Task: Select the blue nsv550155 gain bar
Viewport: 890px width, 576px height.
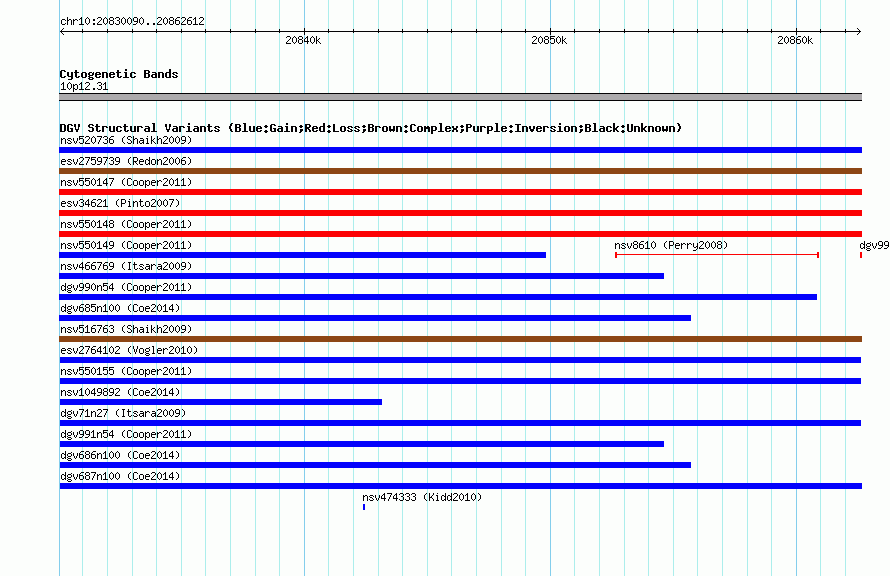Action: click(x=460, y=381)
